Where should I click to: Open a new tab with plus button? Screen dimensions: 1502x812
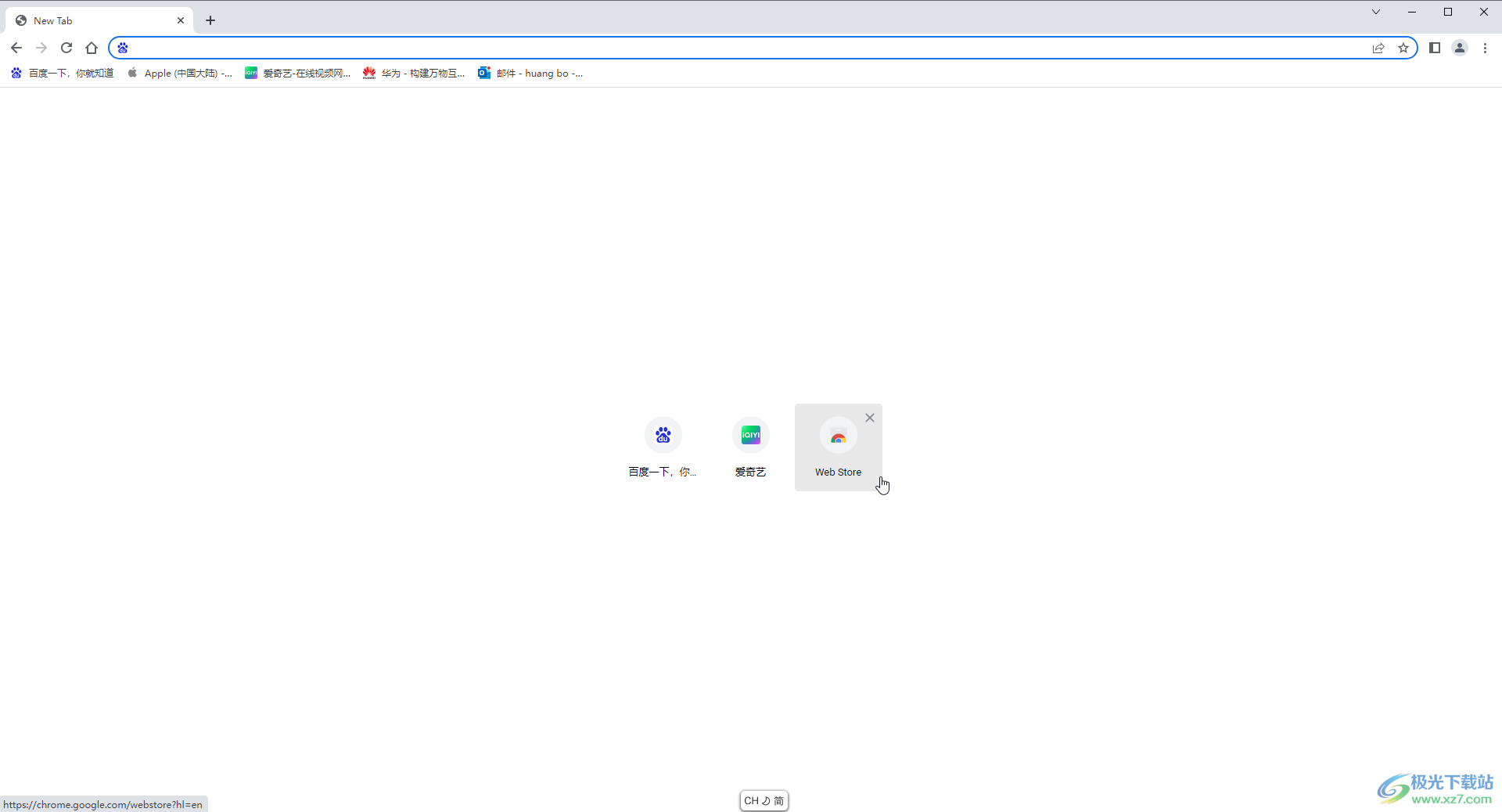pyautogui.click(x=210, y=20)
